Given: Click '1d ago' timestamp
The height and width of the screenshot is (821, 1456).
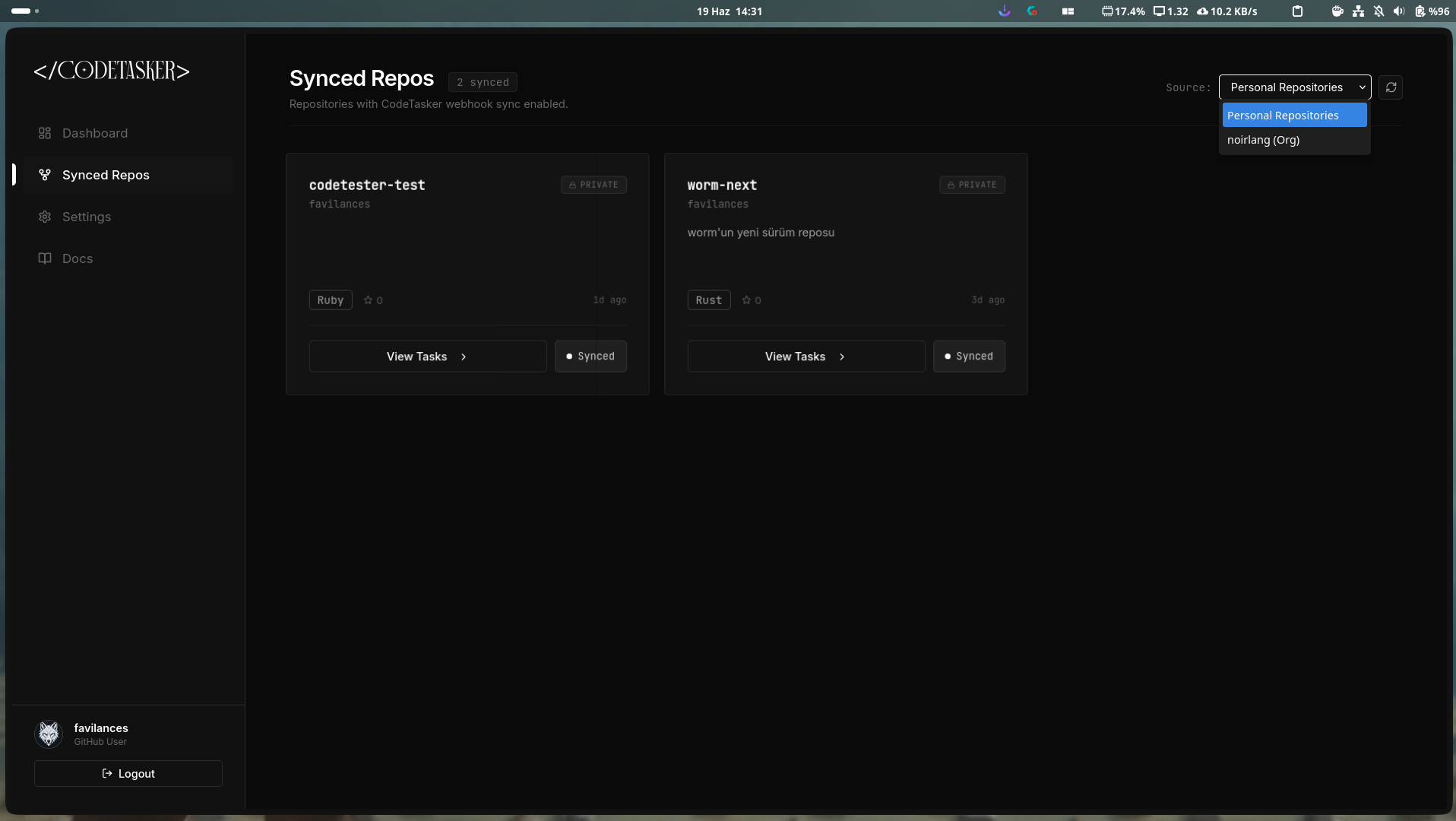Looking at the screenshot, I should (x=609, y=300).
